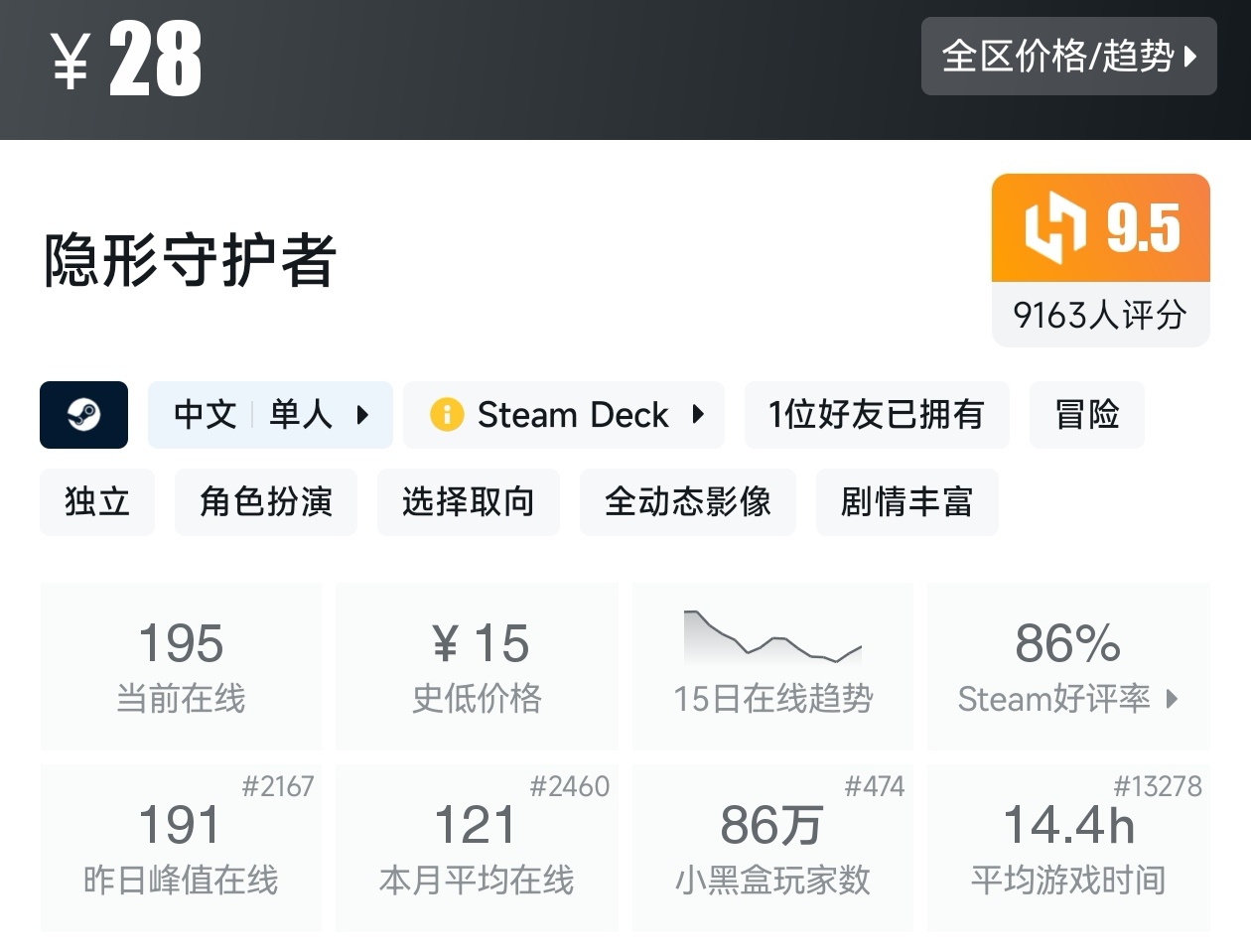The image size is (1251, 952).
Task: Click the #2167 rank label
Action: pyautogui.click(x=278, y=787)
